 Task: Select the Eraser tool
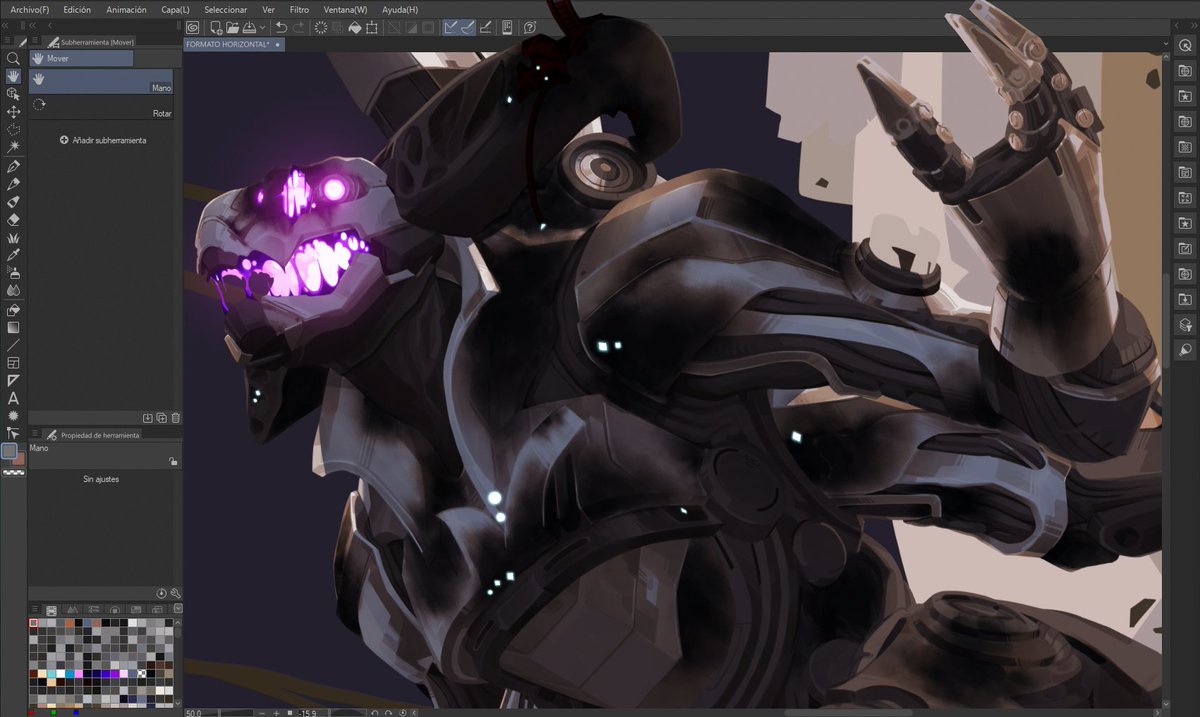pos(14,219)
